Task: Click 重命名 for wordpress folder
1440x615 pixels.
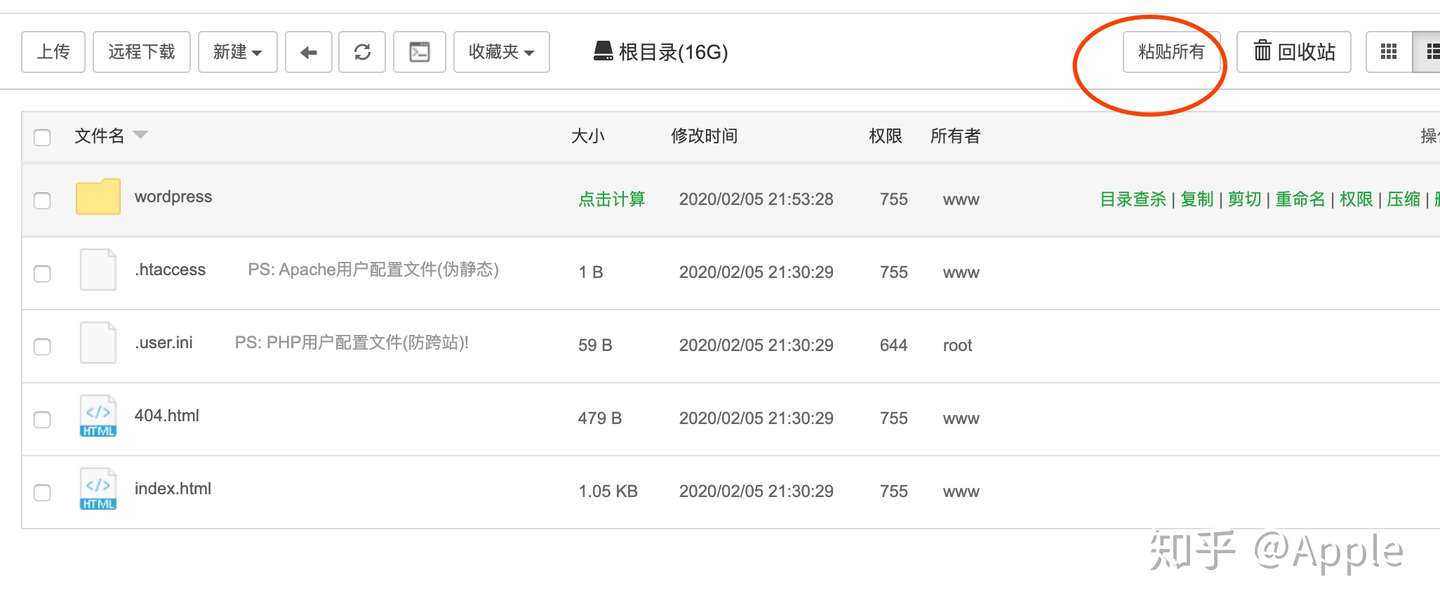Action: pos(1299,199)
